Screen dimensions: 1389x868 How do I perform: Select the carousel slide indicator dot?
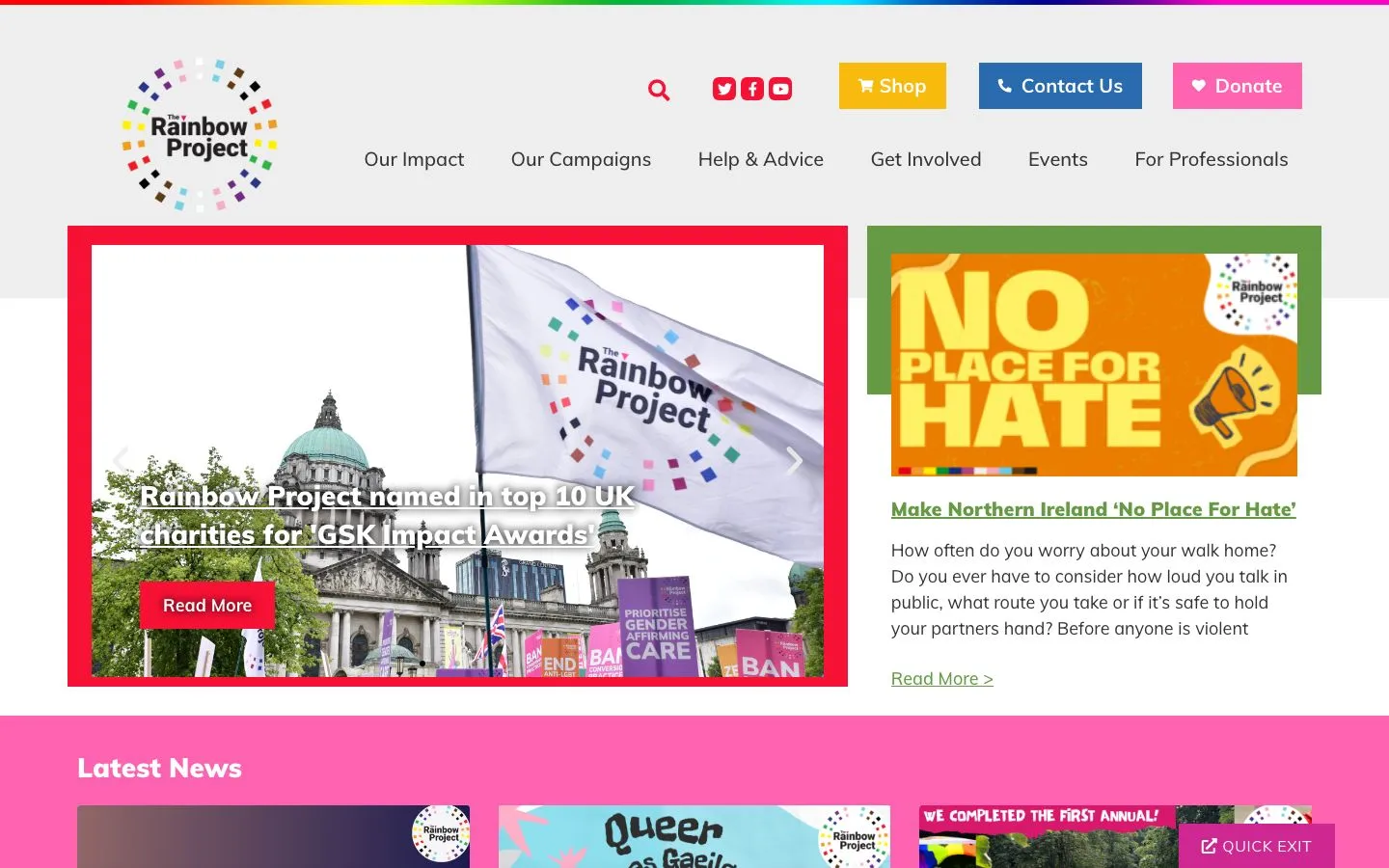(422, 664)
